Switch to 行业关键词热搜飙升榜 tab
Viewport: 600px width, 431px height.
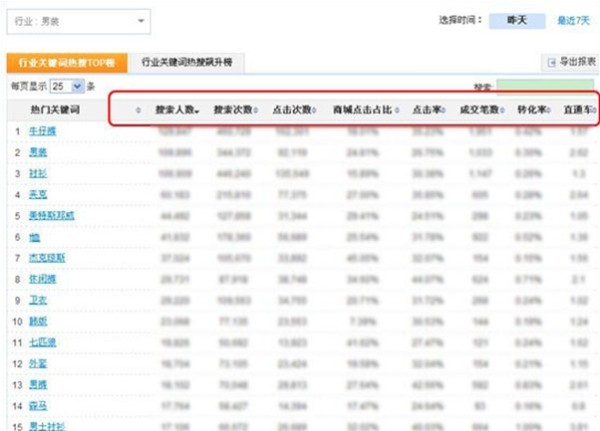pos(187,62)
